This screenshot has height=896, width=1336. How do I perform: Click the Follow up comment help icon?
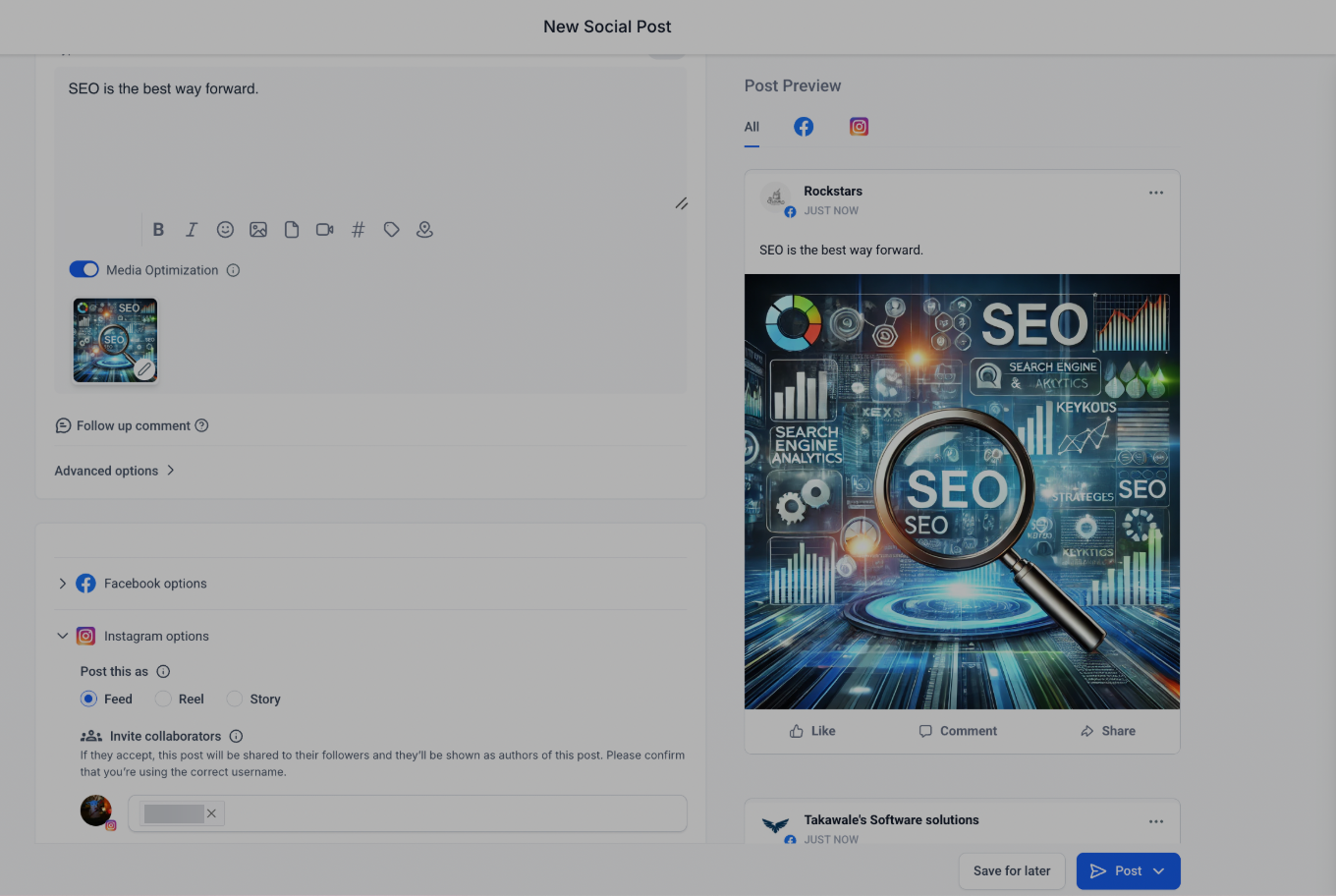coord(201,425)
